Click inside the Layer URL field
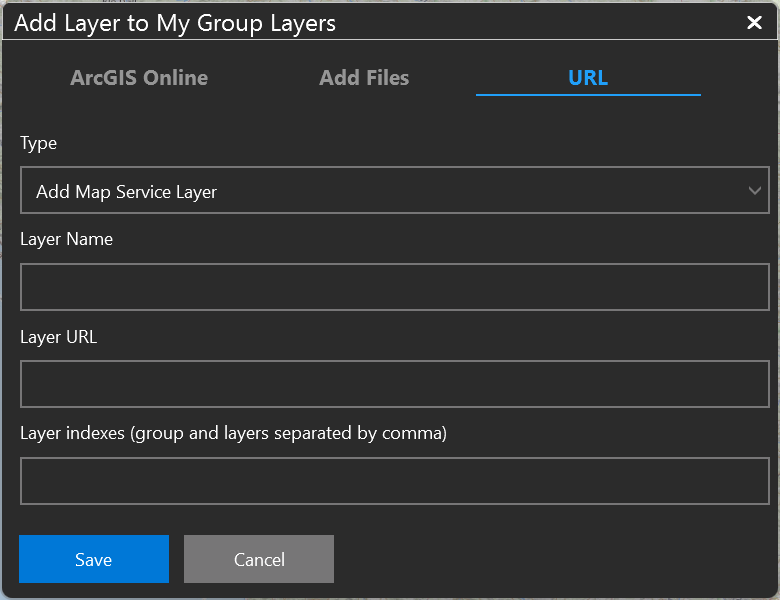This screenshot has width=780, height=600. (x=394, y=385)
